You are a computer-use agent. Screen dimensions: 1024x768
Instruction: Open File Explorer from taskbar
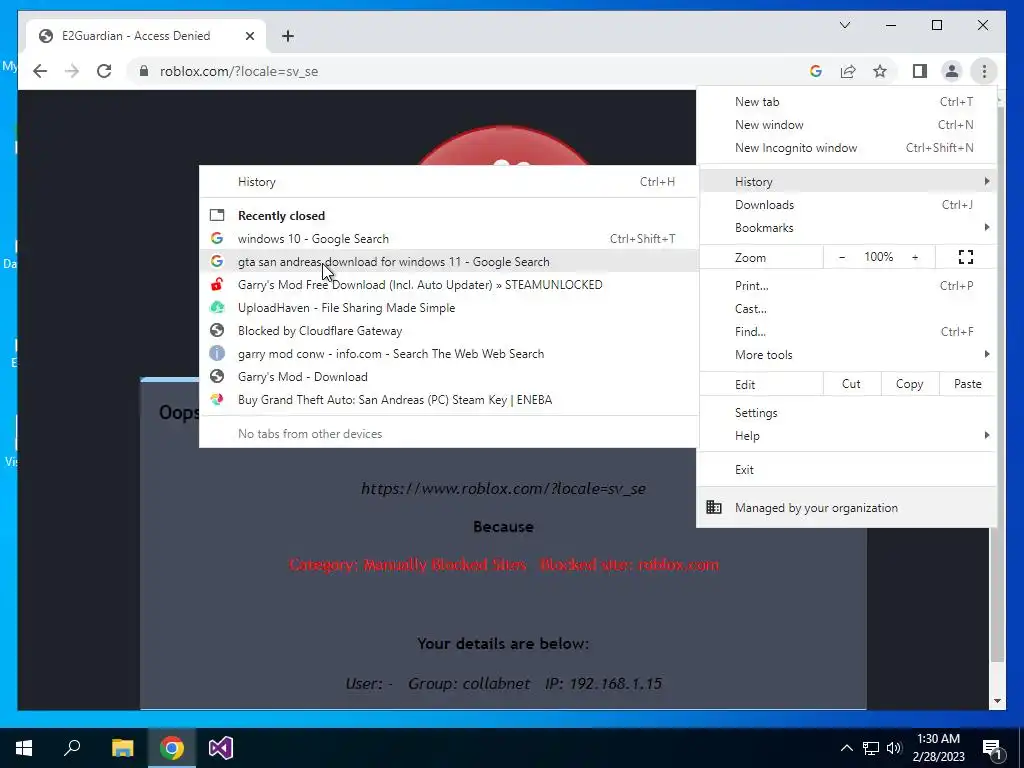(x=122, y=748)
